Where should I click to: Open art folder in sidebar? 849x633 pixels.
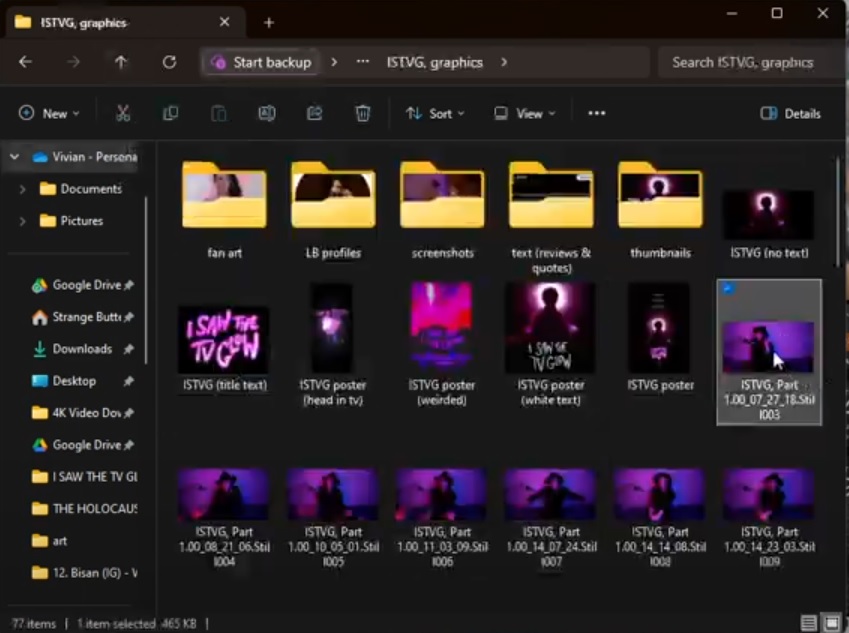tap(50, 540)
